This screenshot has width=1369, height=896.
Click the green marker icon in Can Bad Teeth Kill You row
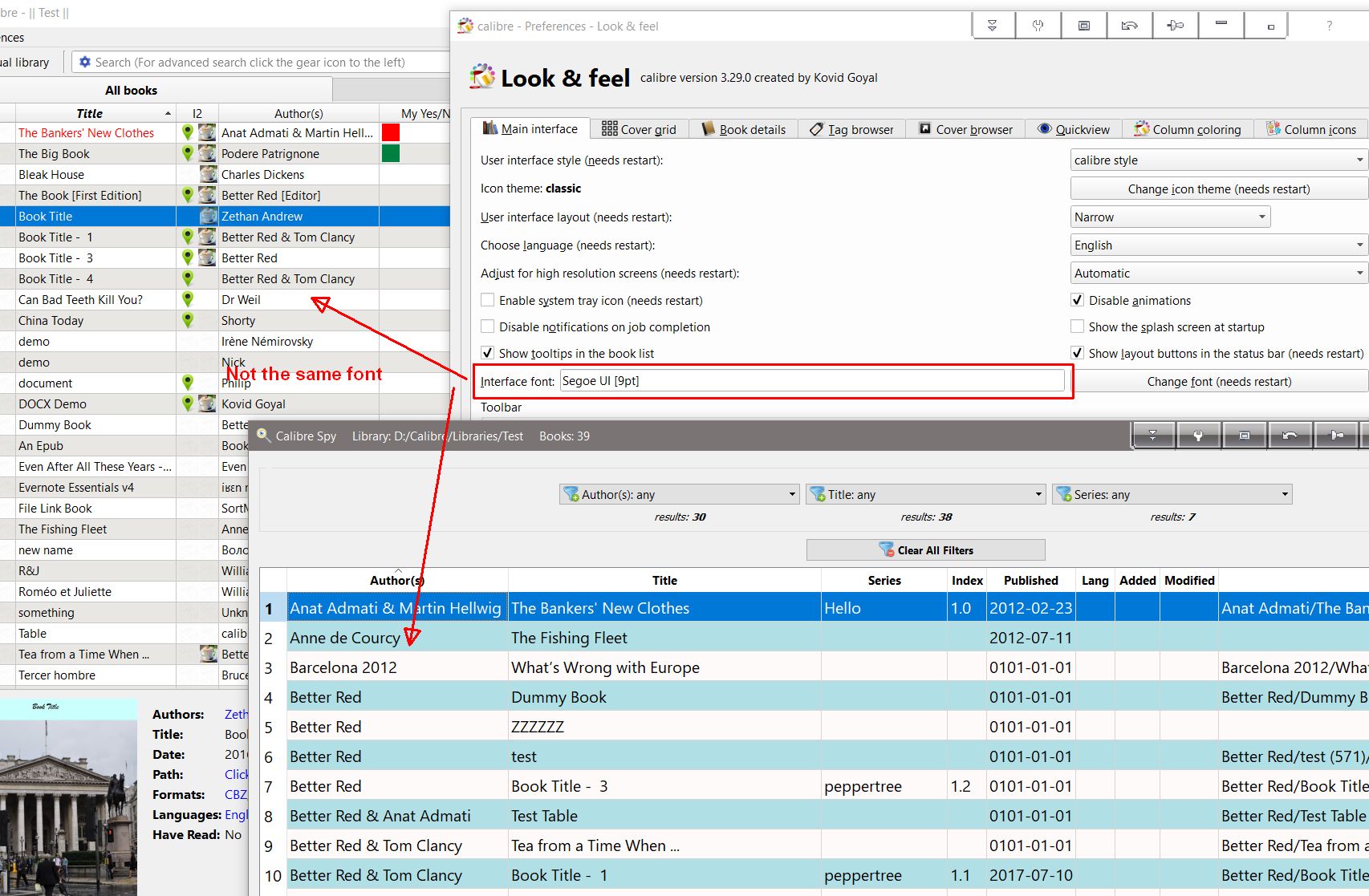(188, 299)
